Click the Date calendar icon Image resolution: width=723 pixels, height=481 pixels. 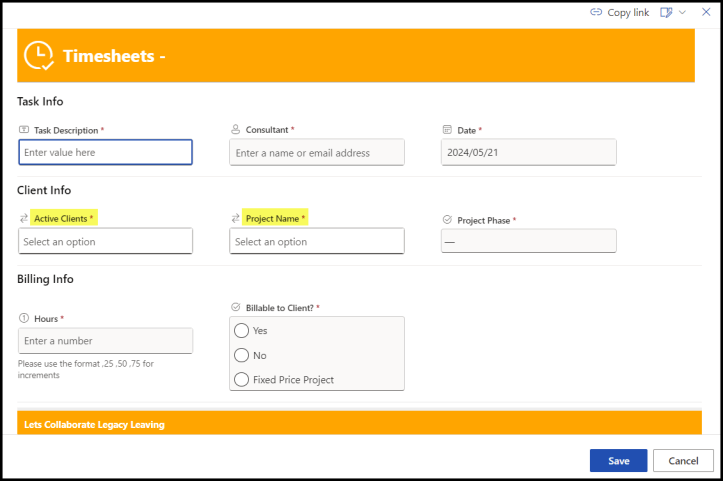447,130
